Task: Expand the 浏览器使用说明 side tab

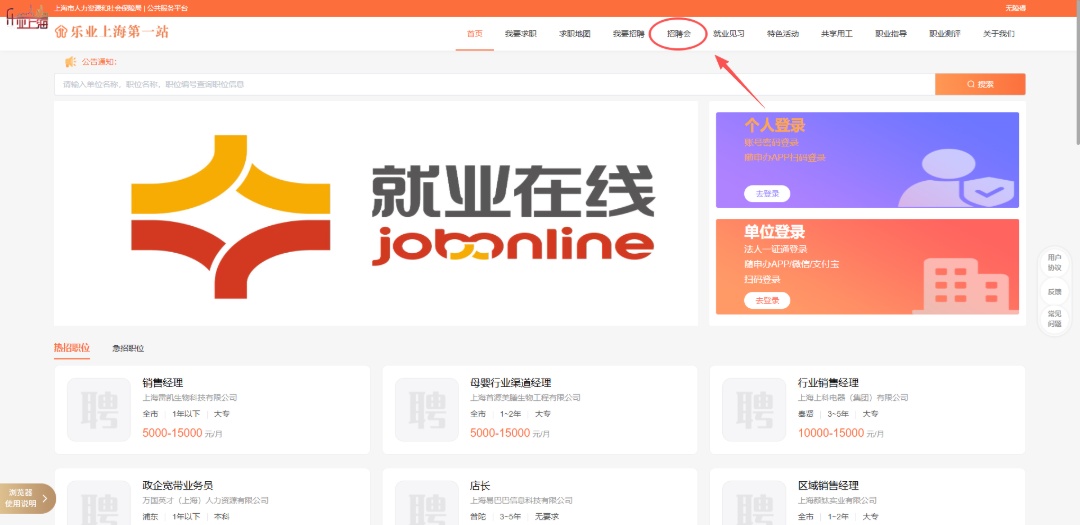Action: 27,498
